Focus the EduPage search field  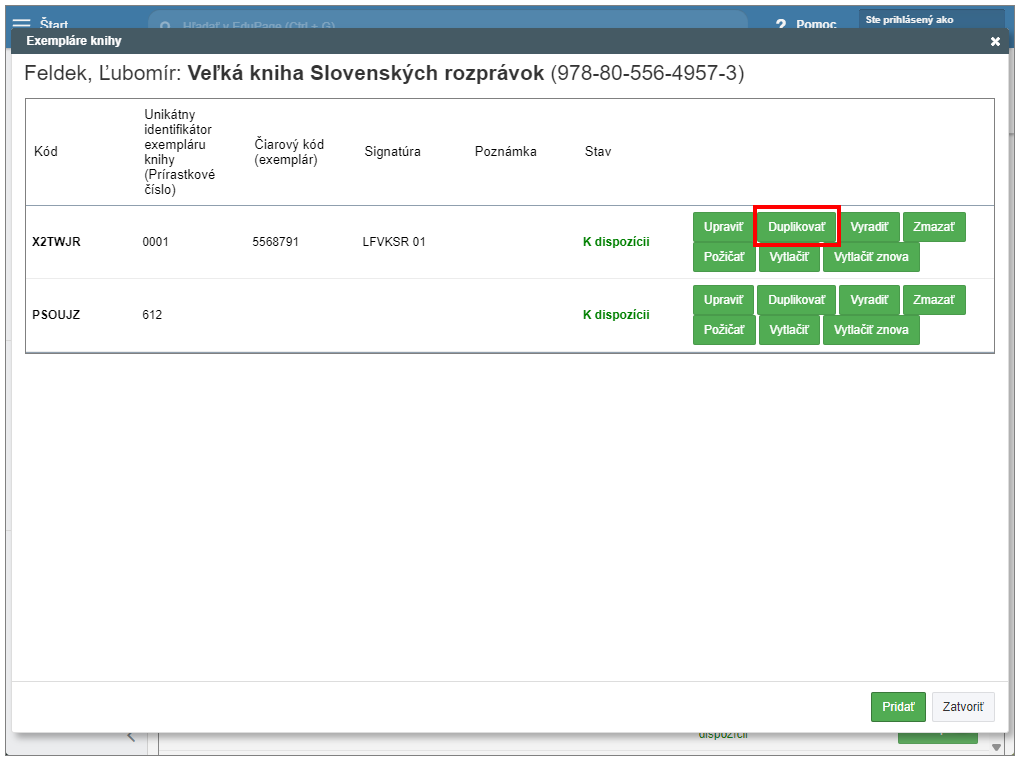450,24
